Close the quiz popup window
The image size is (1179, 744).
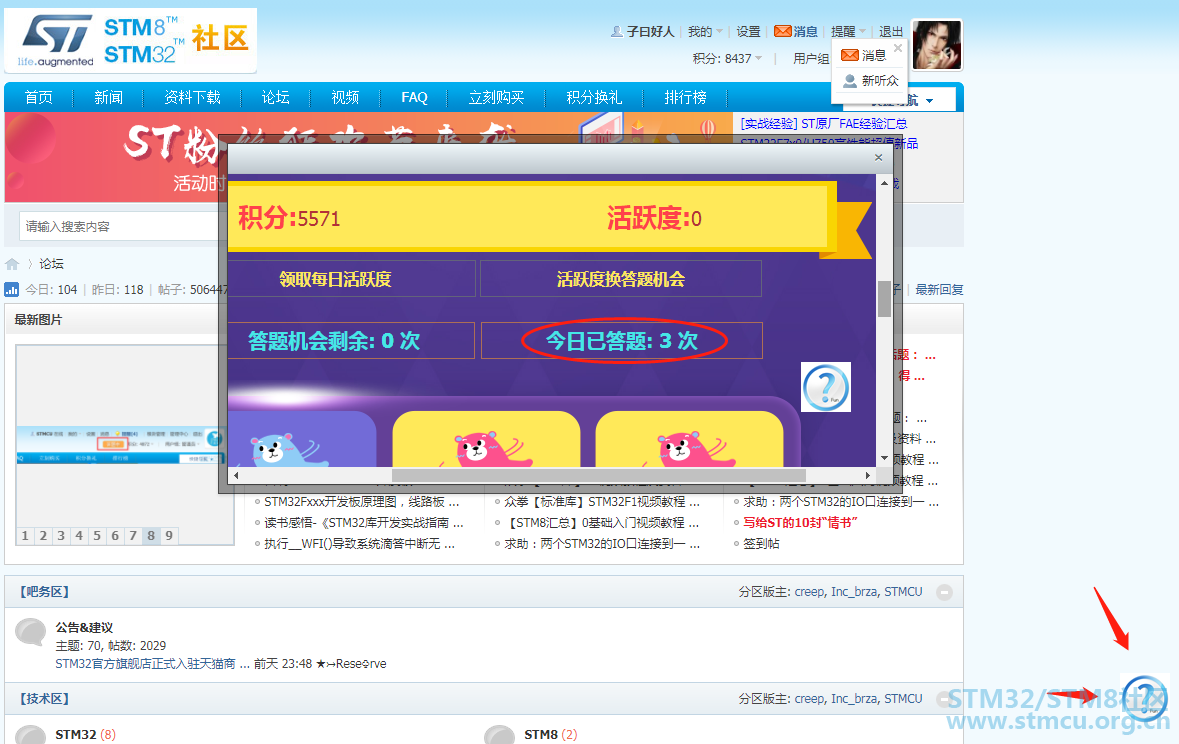click(878, 157)
